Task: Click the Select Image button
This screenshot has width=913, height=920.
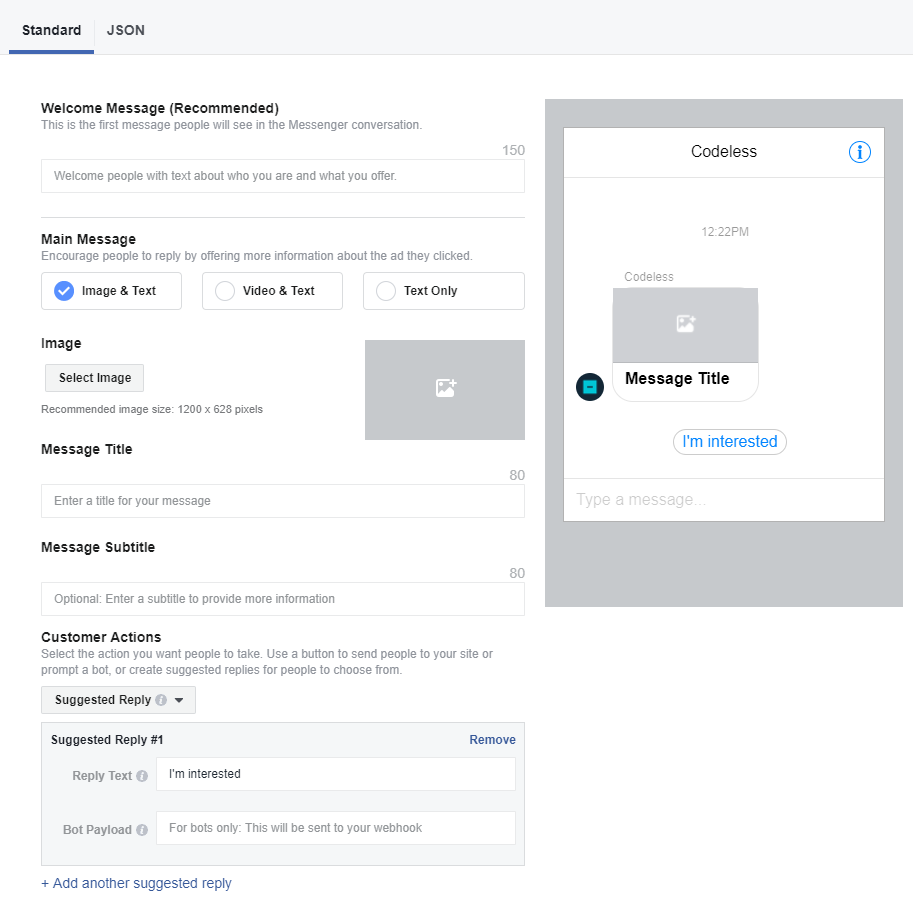Action: click(93, 377)
